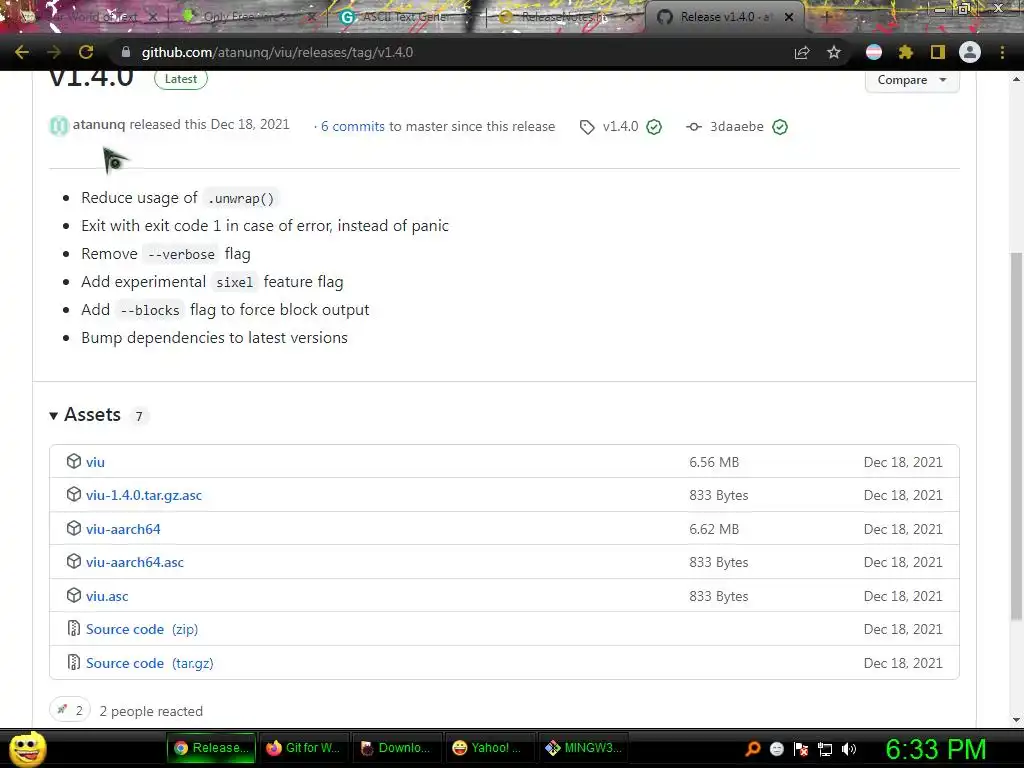Click the rocket reaction button
This screenshot has width=1024, height=768.
point(70,710)
